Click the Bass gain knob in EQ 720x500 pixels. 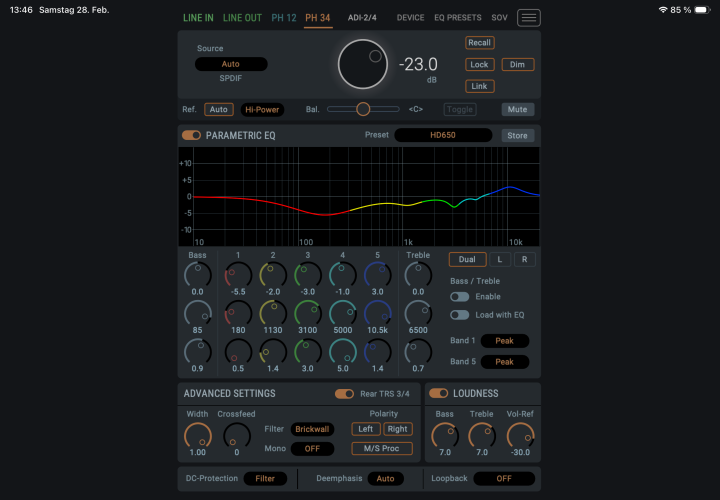pos(198,274)
